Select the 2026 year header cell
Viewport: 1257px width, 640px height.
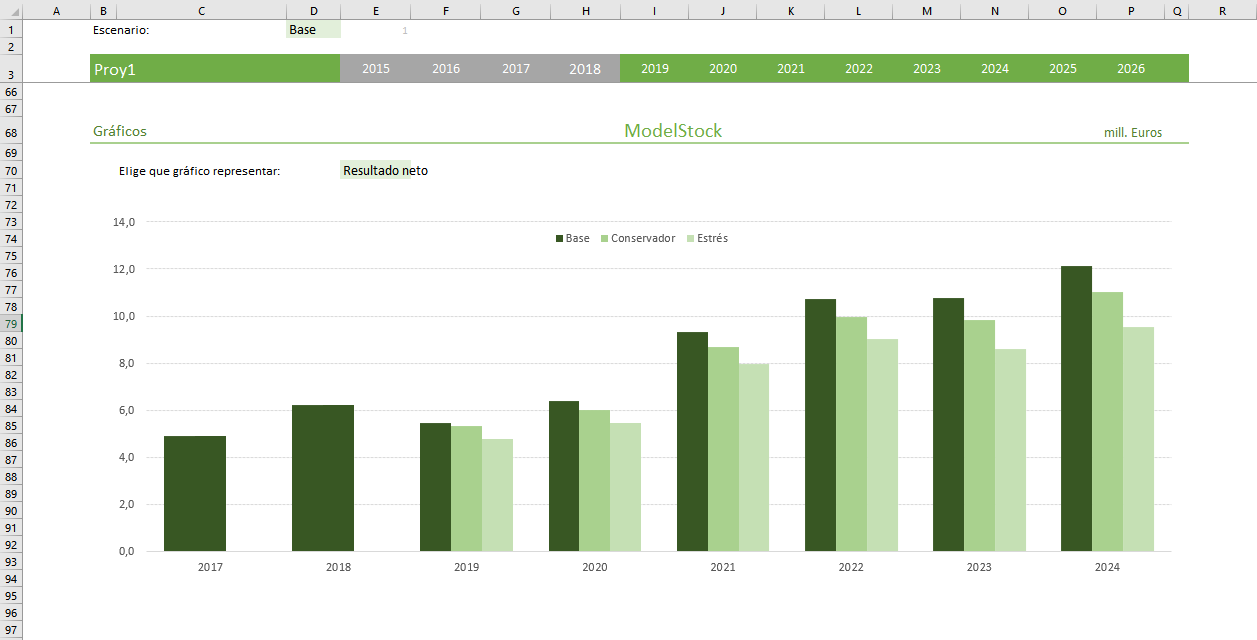1131,69
